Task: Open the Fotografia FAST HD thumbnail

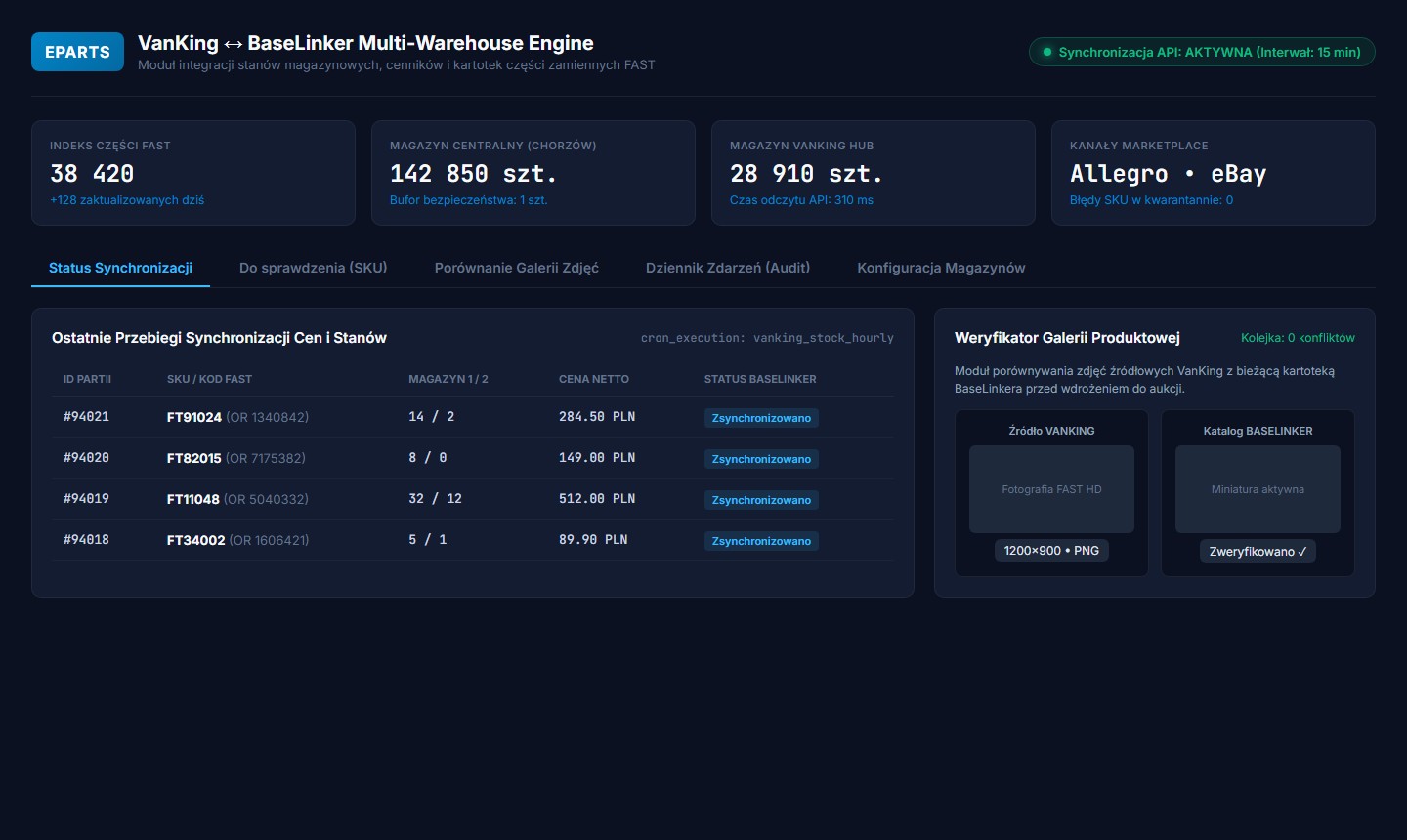Action: coord(1051,489)
